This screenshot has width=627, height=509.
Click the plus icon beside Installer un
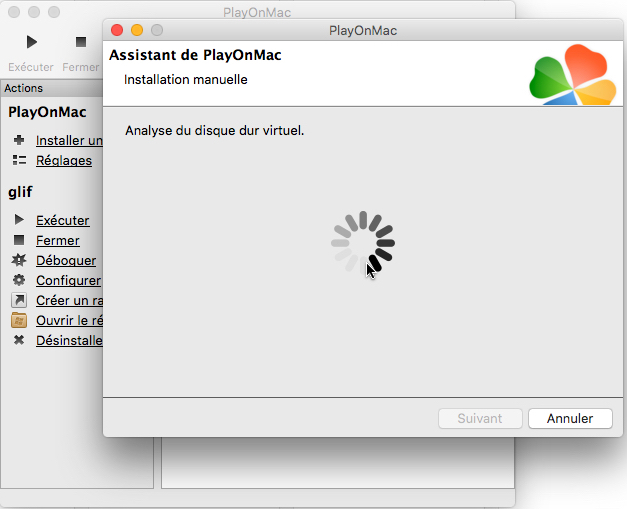(x=19, y=140)
